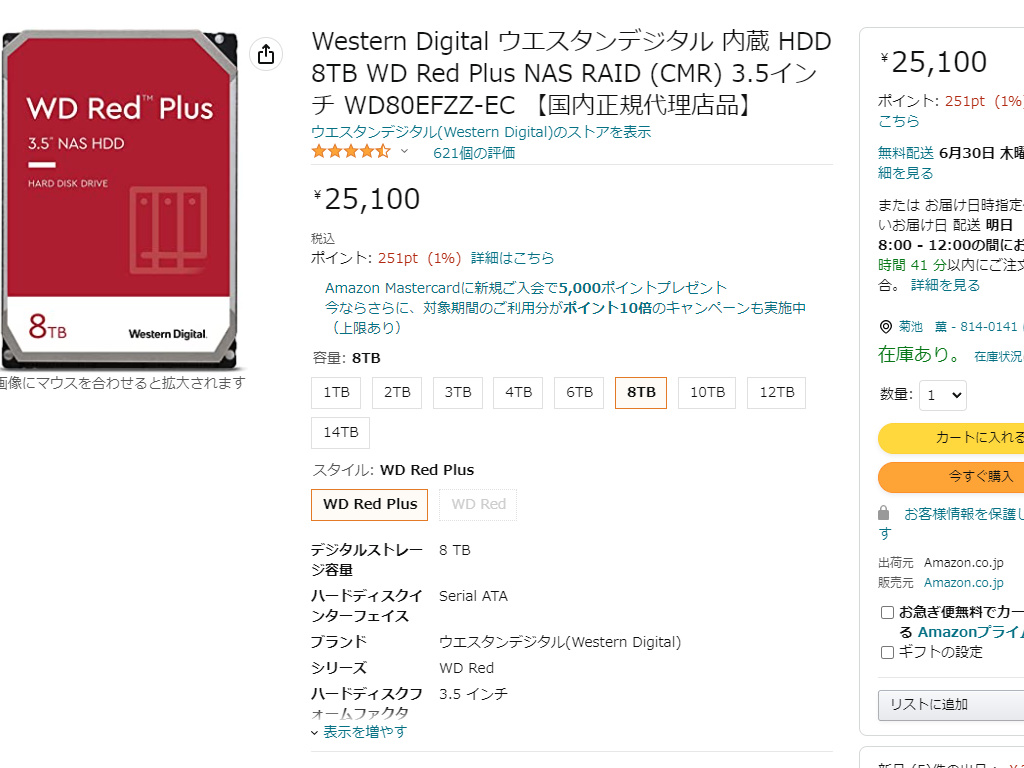Select the 10TB capacity option
Screen dimensions: 1024x768
click(707, 393)
